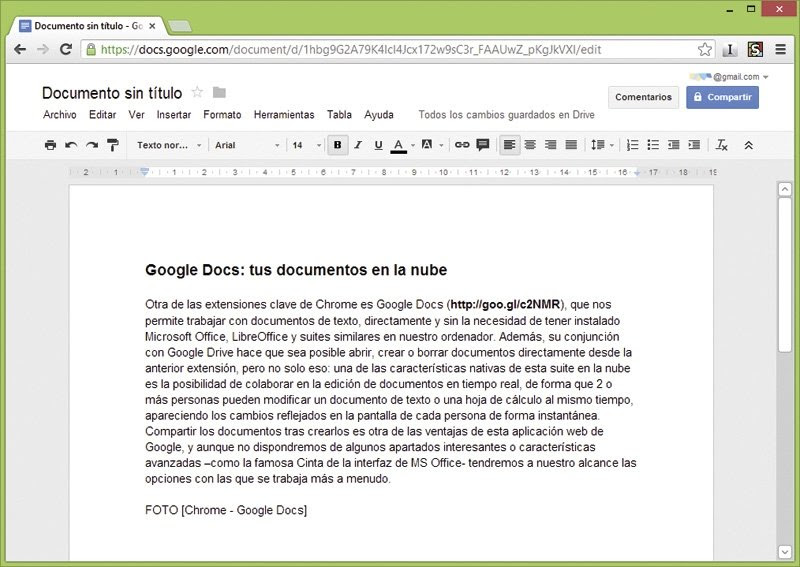
Task: Insert a comment from the toolbar
Action: pos(483,145)
